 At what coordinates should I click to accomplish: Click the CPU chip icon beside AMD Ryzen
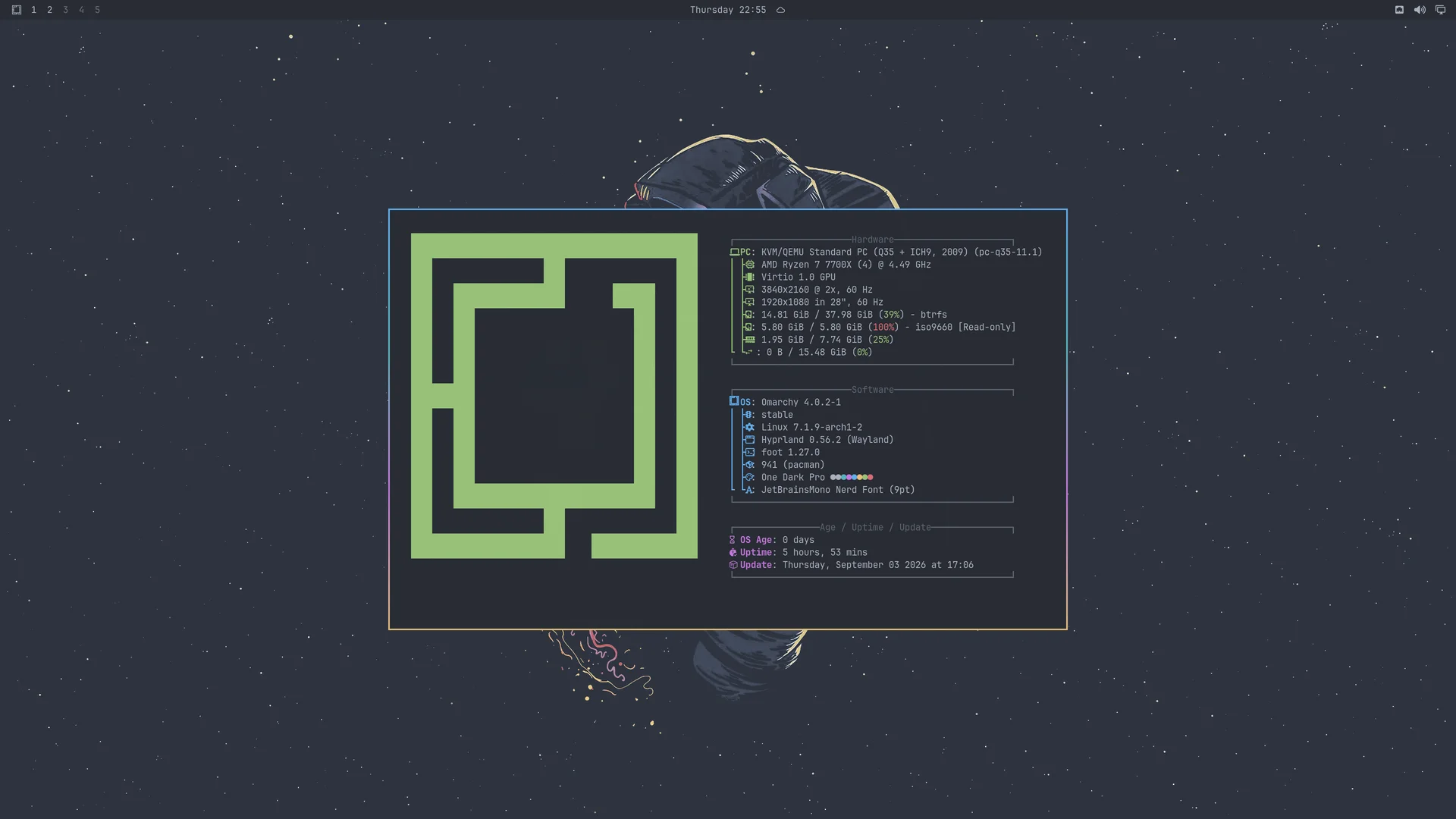(x=749, y=265)
